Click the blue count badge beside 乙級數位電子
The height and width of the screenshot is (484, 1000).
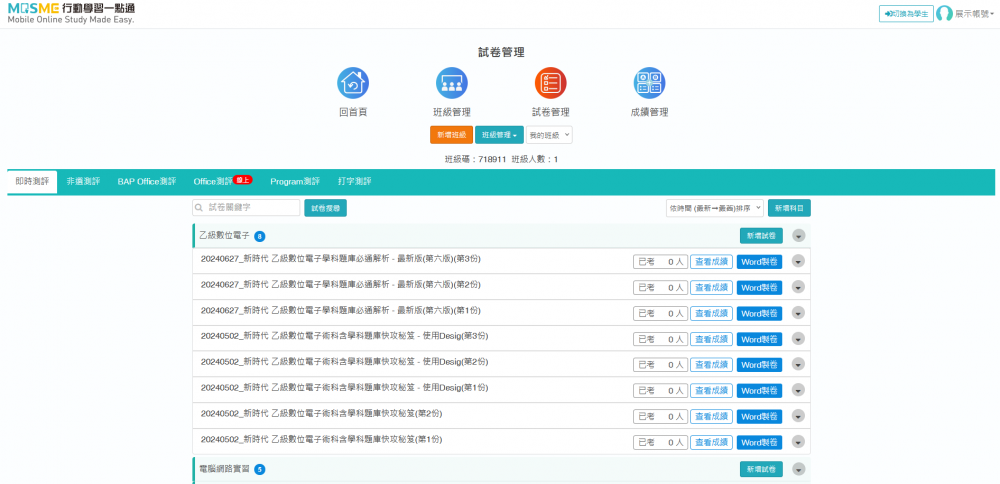pyautogui.click(x=260, y=236)
